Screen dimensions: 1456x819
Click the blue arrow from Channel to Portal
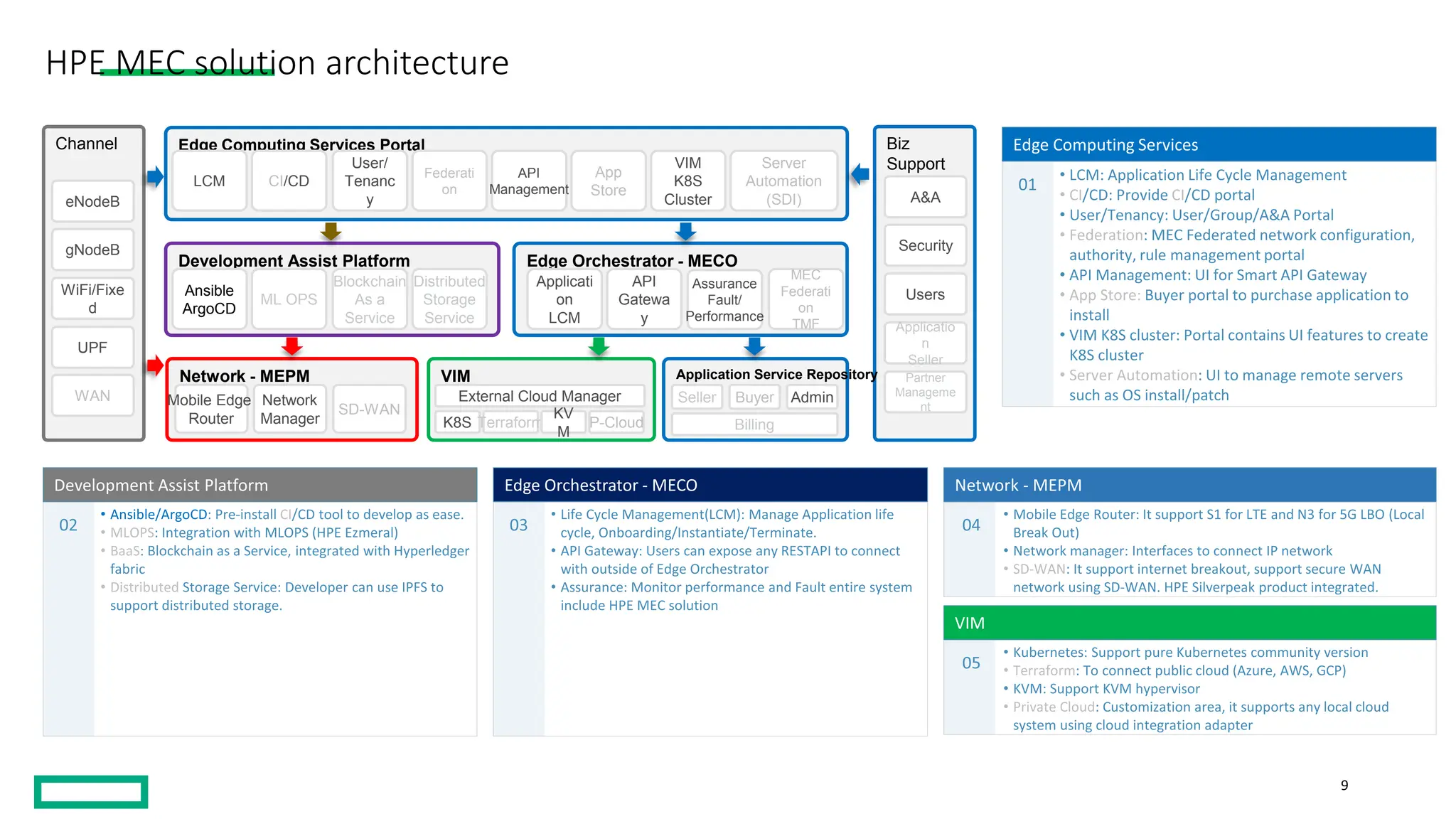click(155, 176)
